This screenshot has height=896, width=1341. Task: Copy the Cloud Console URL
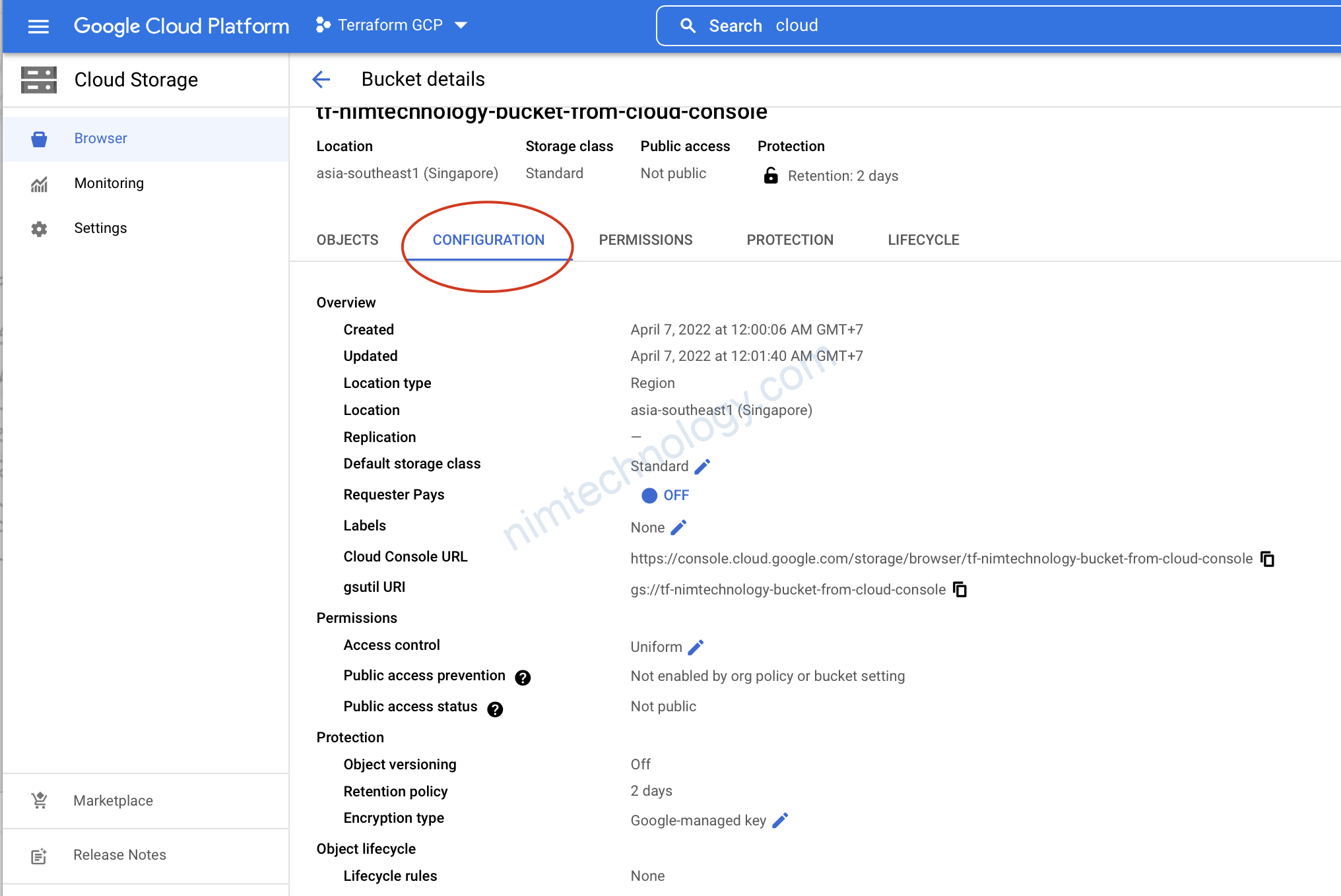1268,559
